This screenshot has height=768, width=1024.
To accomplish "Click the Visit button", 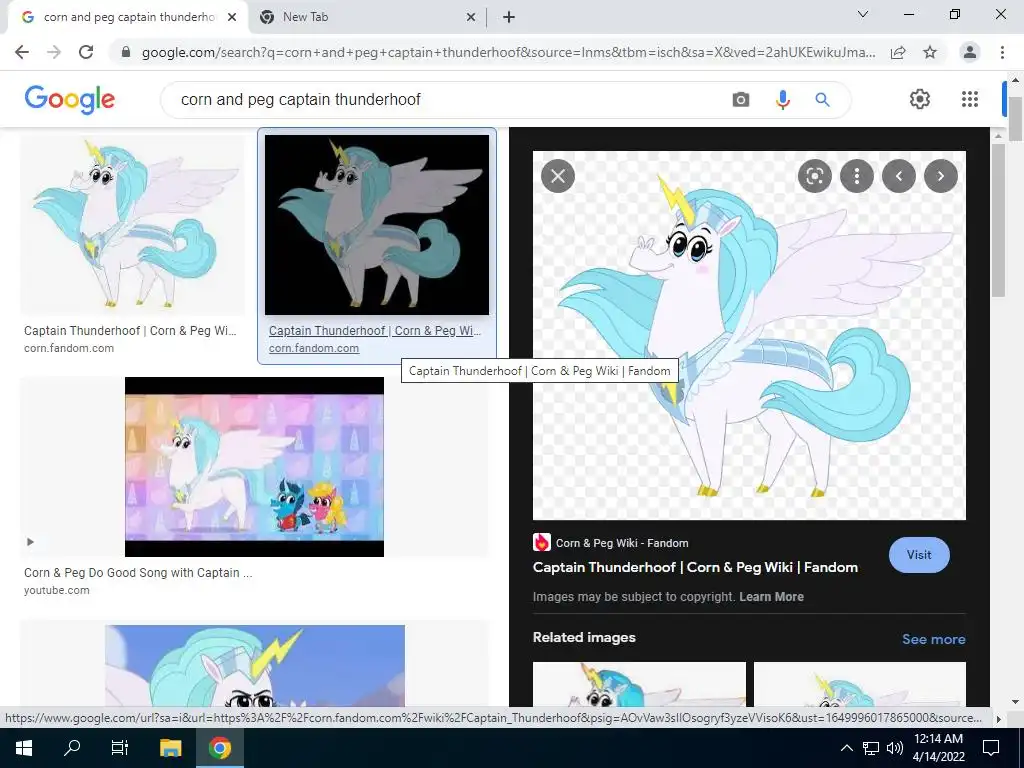I will pyautogui.click(x=919, y=555).
